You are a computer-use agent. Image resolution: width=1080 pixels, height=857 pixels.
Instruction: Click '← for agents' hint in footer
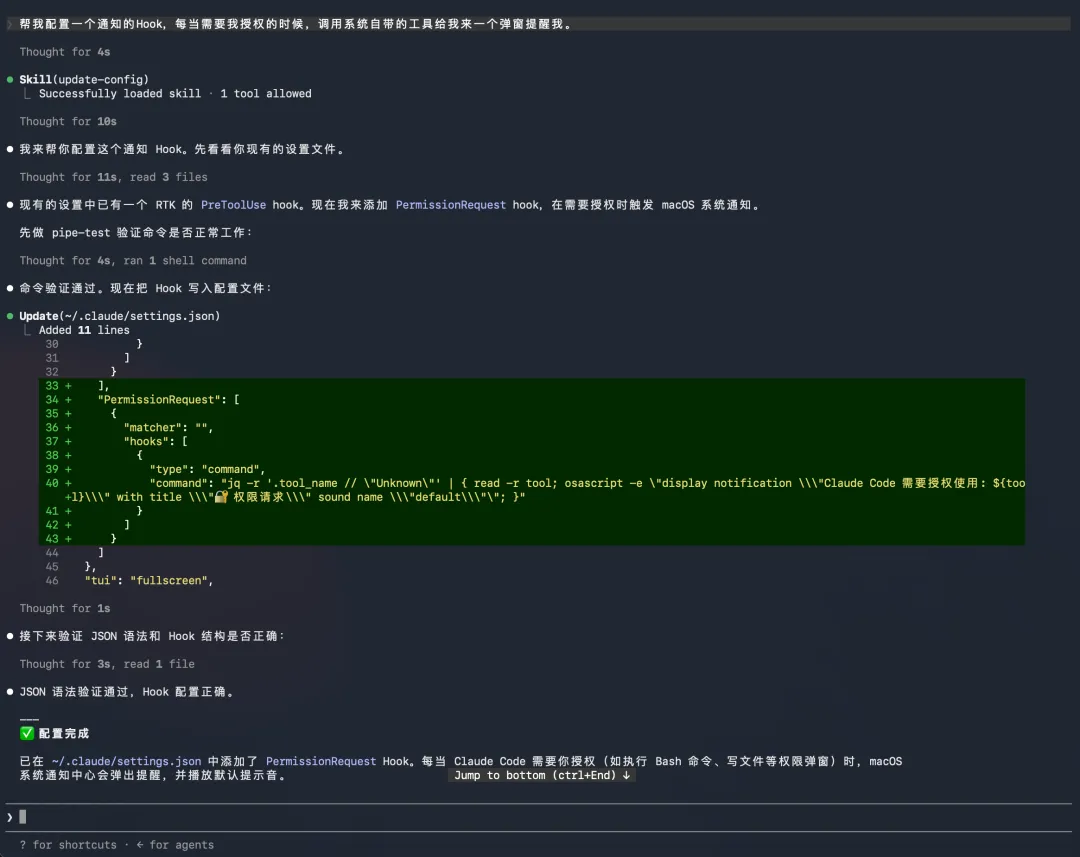click(175, 845)
